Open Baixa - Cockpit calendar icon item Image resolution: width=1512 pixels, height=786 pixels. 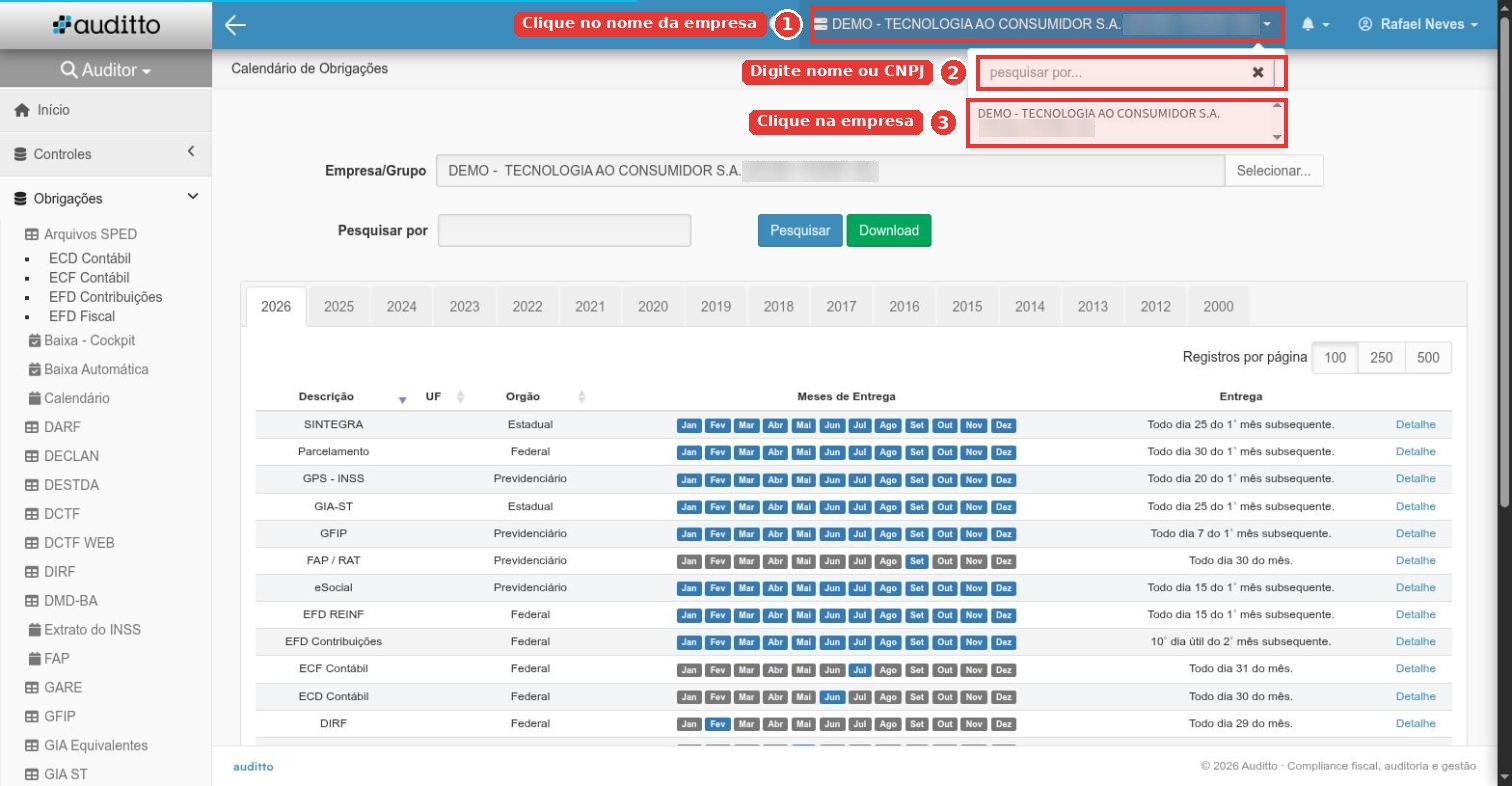pos(35,341)
